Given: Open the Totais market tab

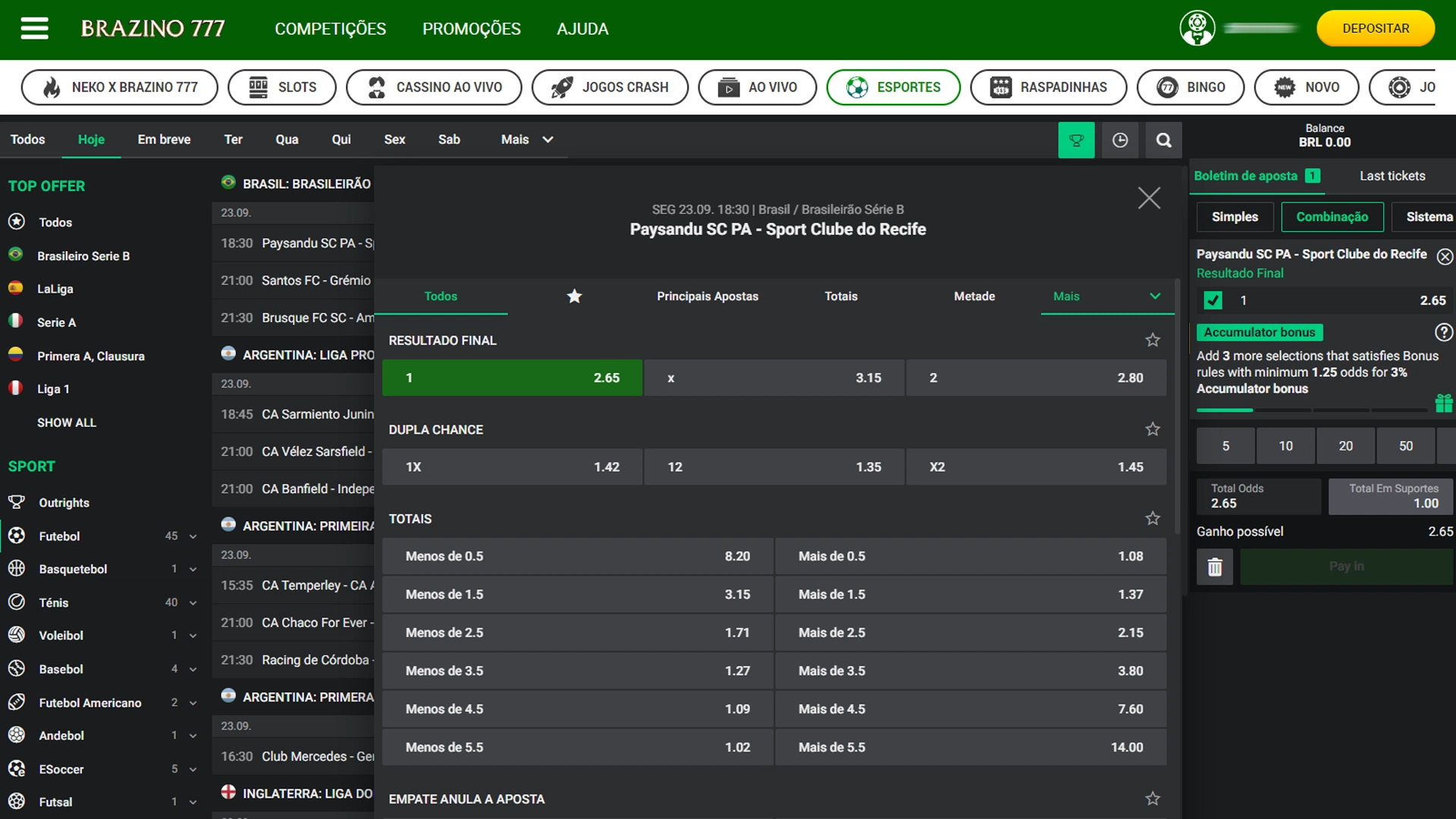Looking at the screenshot, I should coord(841,297).
